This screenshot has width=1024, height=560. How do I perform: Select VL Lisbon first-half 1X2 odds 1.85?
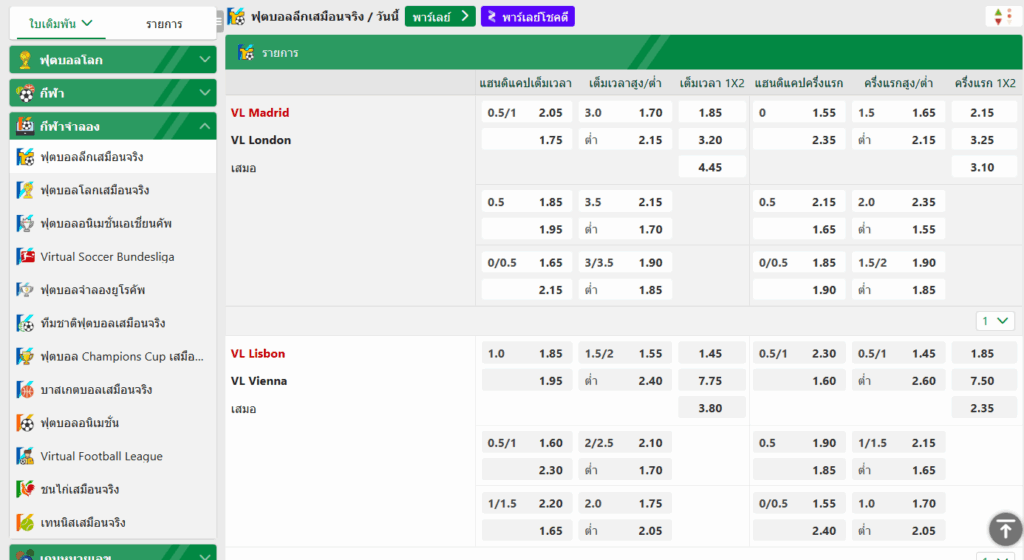984,353
